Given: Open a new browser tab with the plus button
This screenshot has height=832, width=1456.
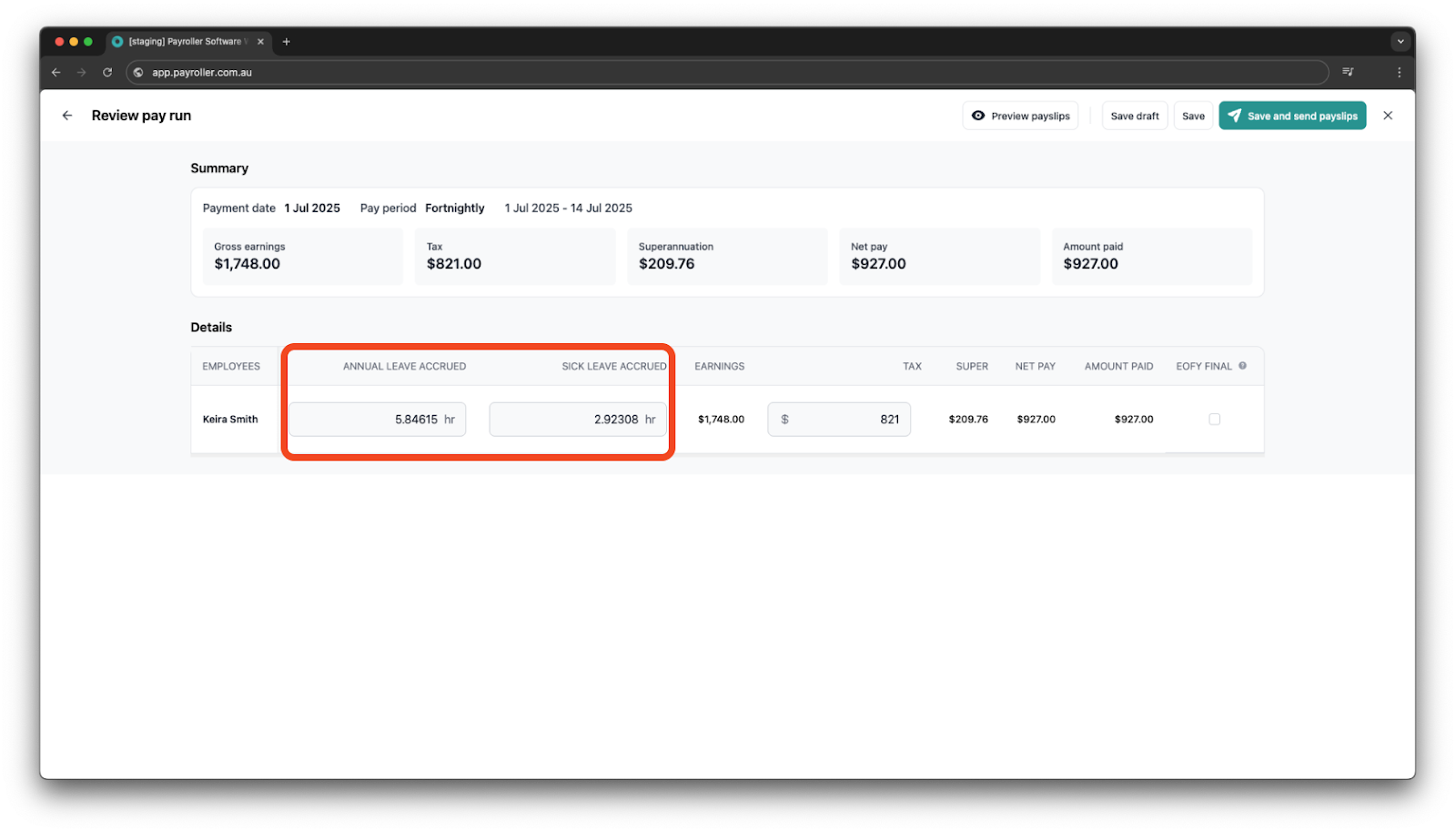Looking at the screenshot, I should (287, 41).
